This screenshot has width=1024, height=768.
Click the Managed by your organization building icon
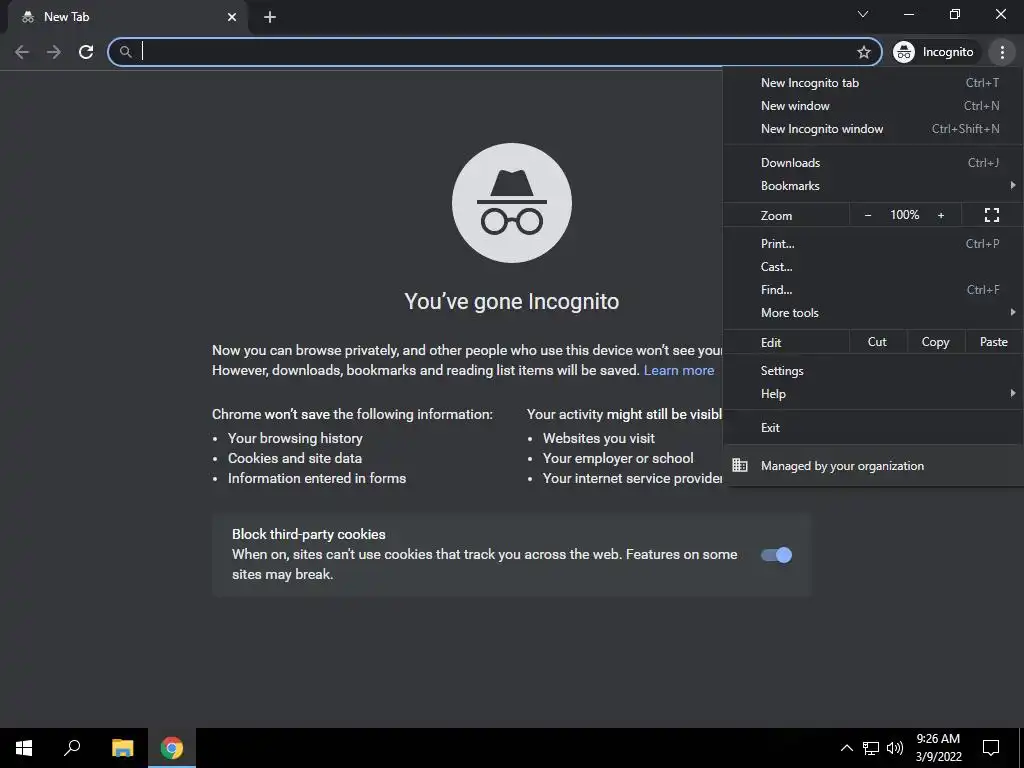(739, 465)
